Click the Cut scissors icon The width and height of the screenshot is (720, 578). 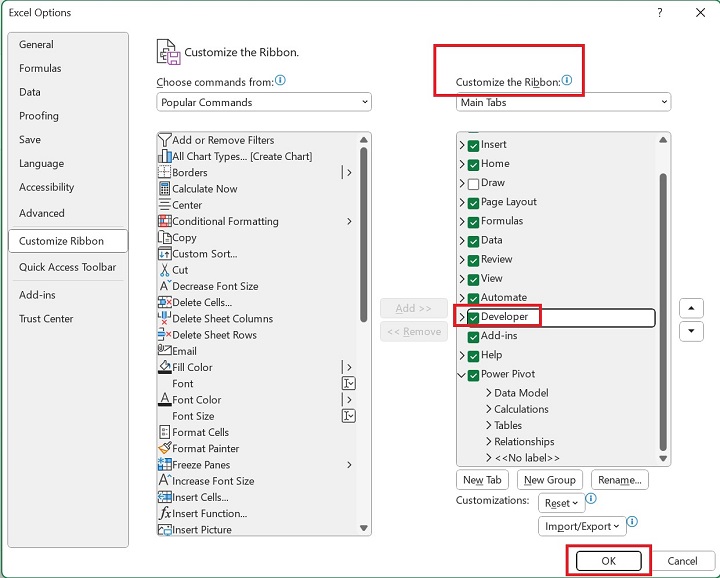coord(165,270)
